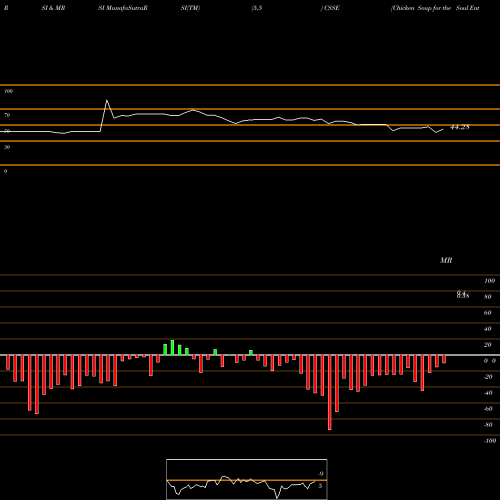Click the '-20' label on MR axis
The image size is (500, 500).
(x=488, y=377)
